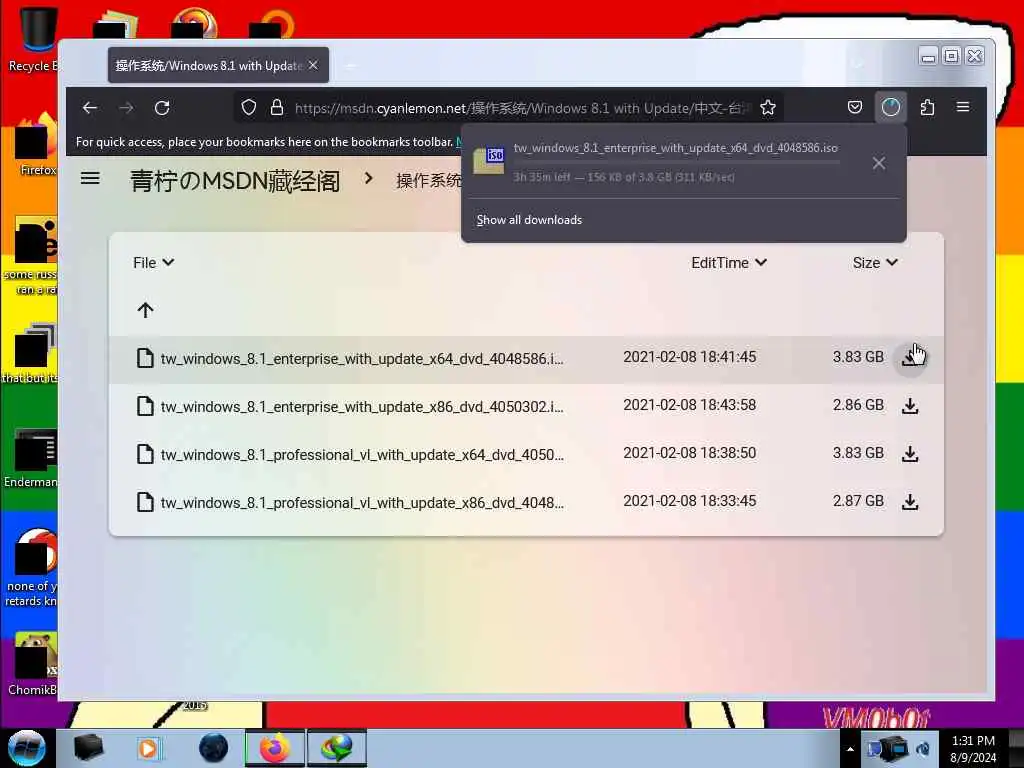This screenshot has width=1024, height=768.
Task: Click the edit time 2021-02-08 18:43:58
Action: [690, 405]
